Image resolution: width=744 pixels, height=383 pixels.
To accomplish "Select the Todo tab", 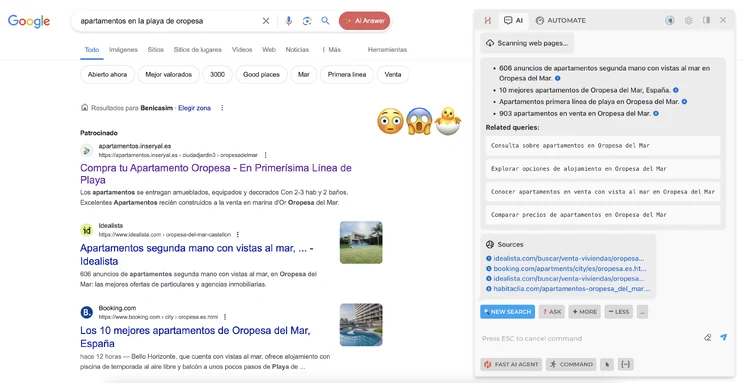I will (x=92, y=49).
